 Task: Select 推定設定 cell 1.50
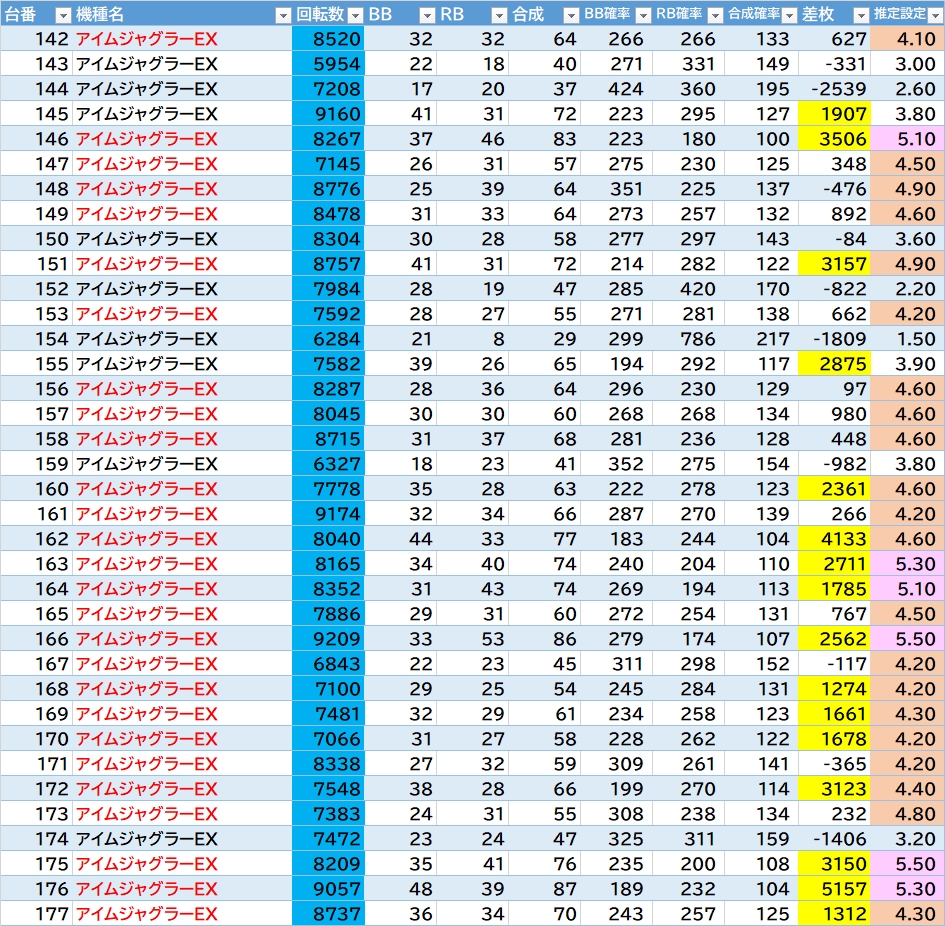pyautogui.click(x=908, y=339)
